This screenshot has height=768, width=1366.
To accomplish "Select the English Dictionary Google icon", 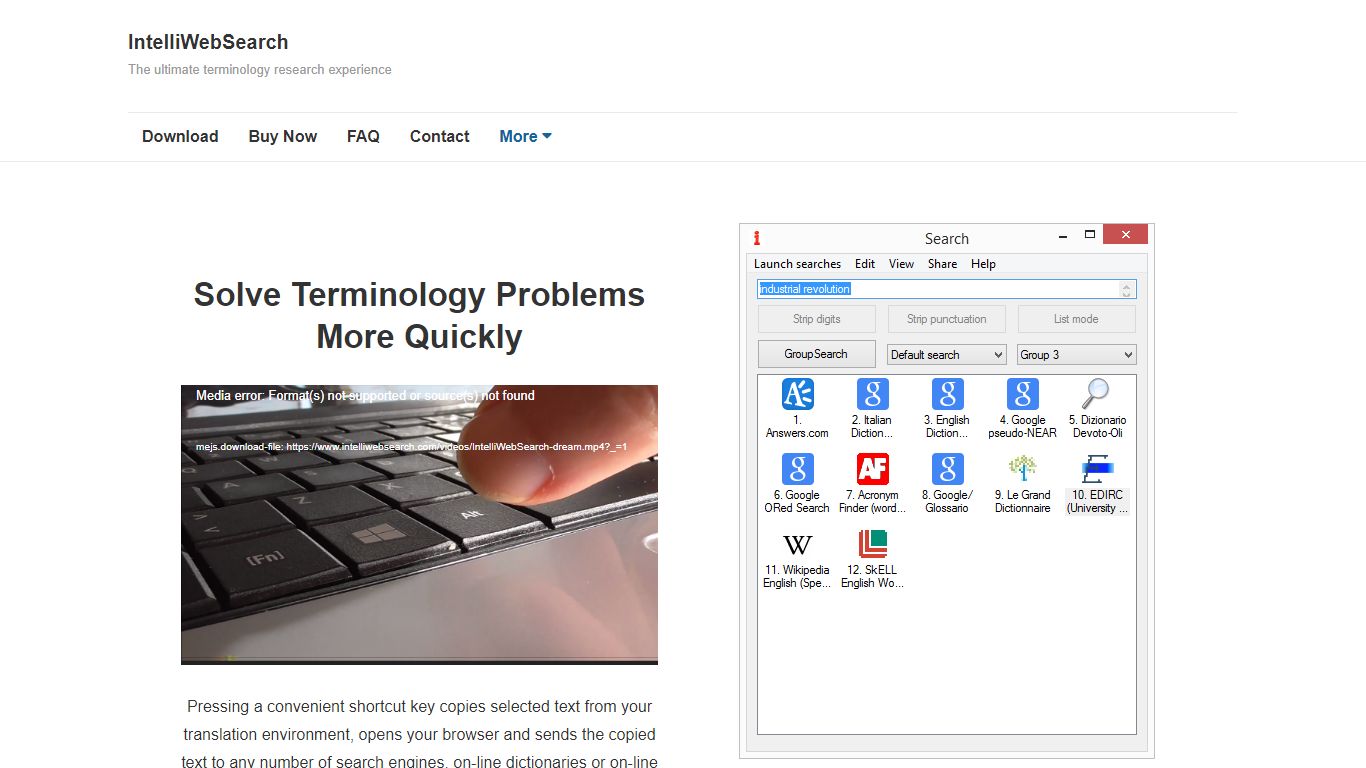I will (947, 395).
